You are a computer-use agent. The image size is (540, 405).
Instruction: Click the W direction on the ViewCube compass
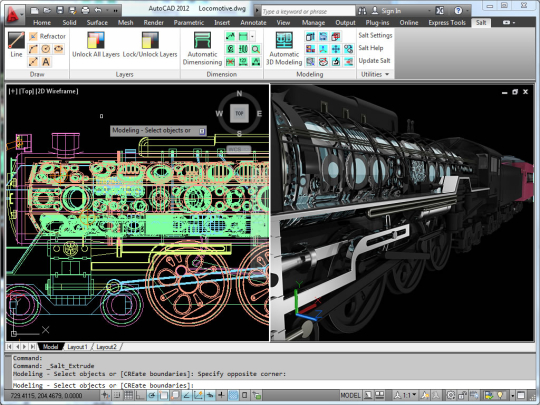tap(219, 113)
